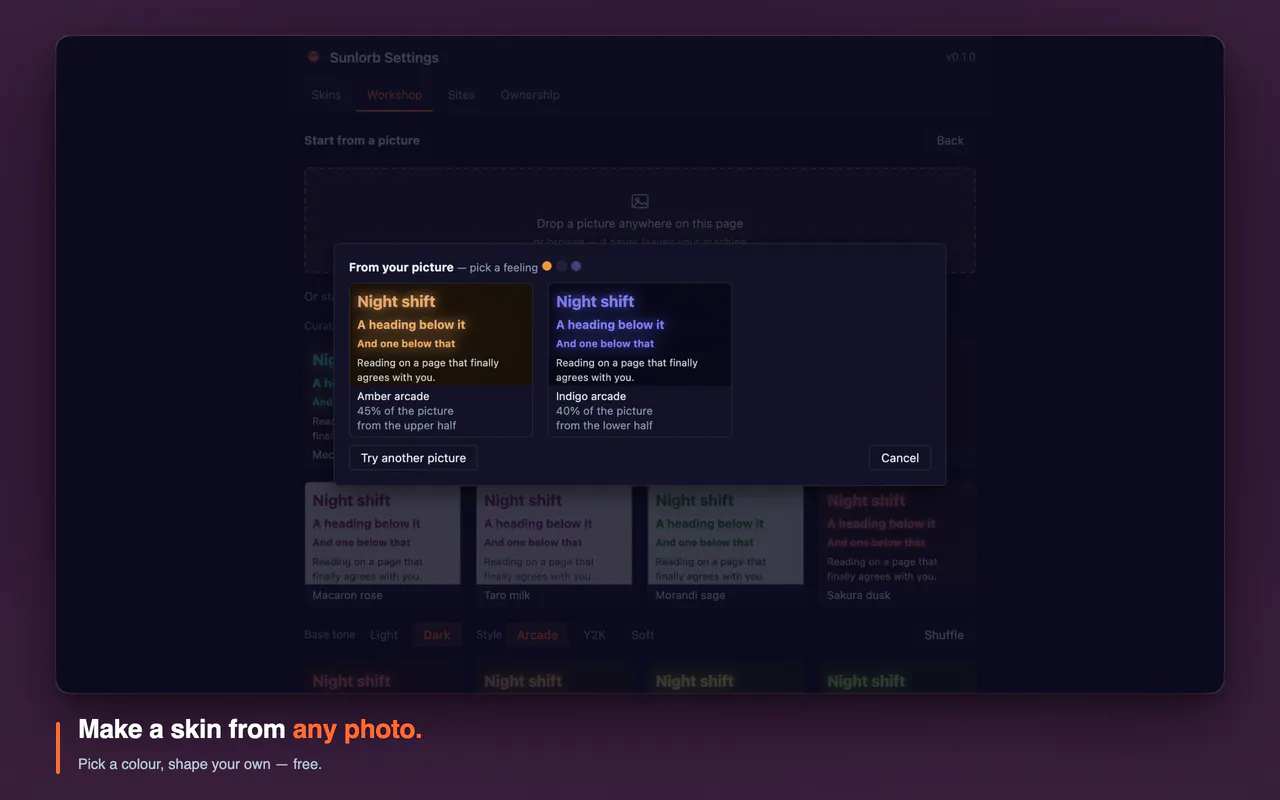The image size is (1280, 800).
Task: Select the Arcade style
Action: point(537,635)
